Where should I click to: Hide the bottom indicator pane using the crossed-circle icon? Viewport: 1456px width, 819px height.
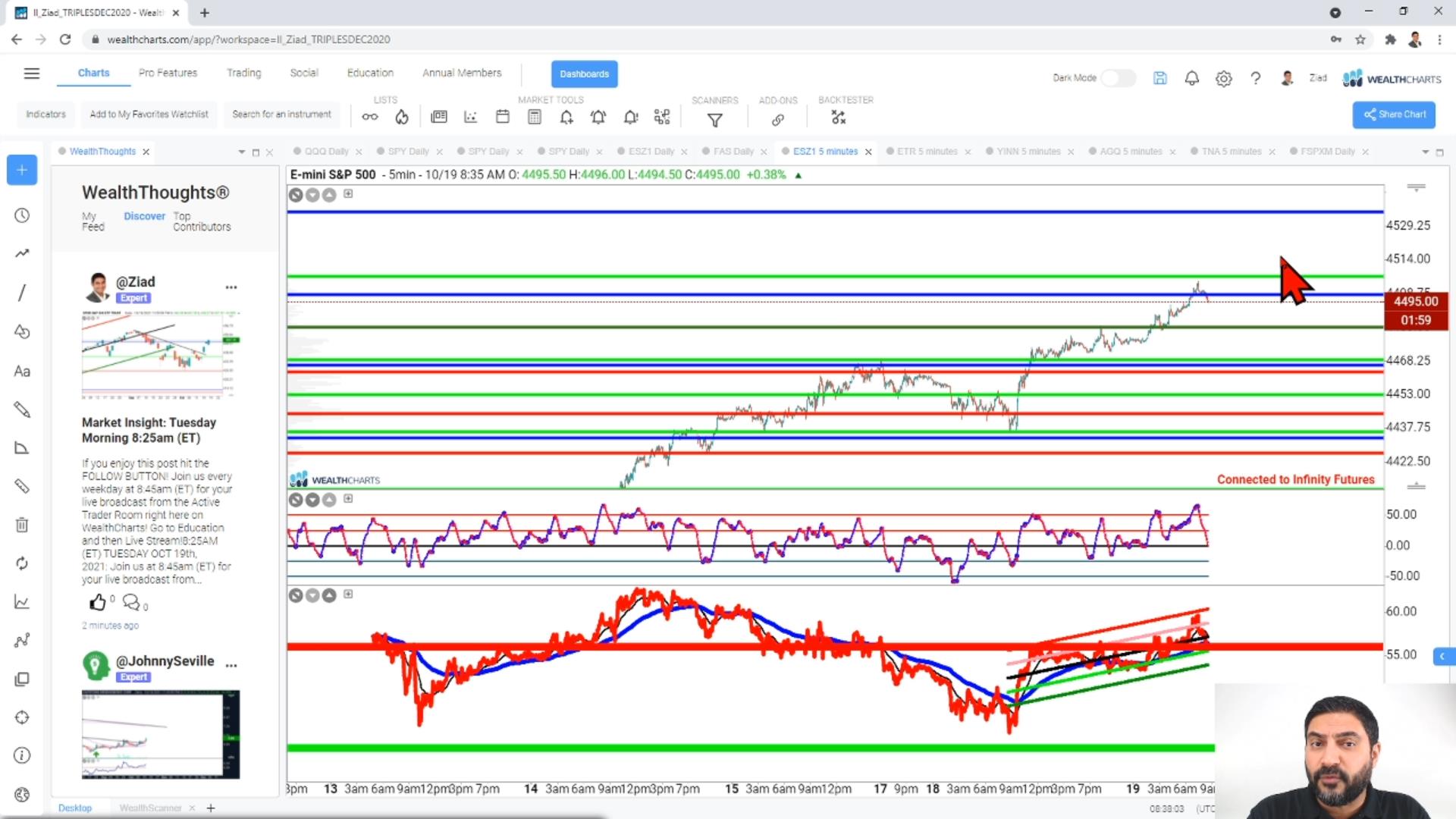[x=296, y=595]
